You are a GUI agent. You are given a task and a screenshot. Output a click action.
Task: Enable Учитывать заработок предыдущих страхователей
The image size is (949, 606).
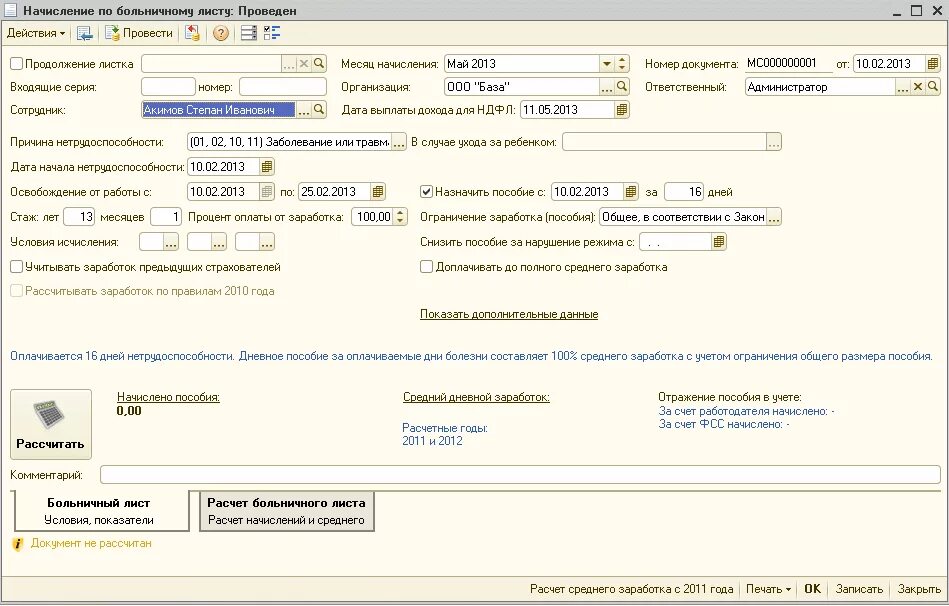(16, 267)
